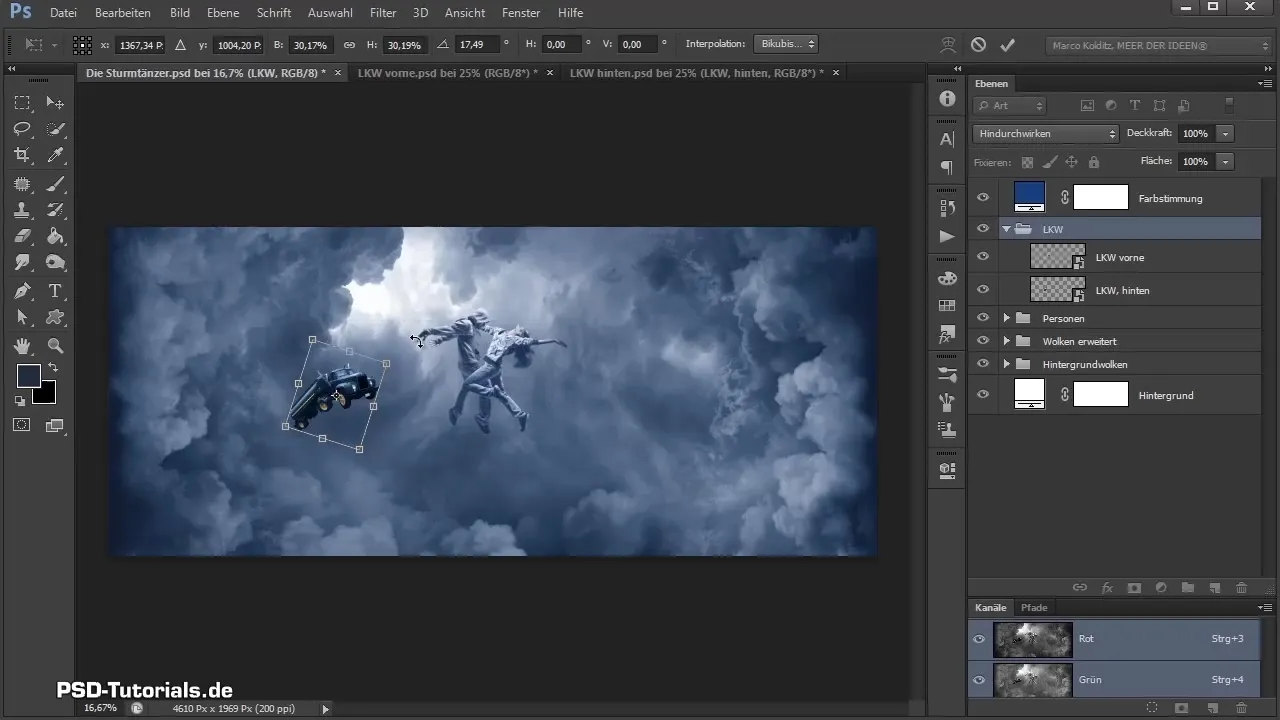This screenshot has height=720, width=1280.
Task: Open the Filter menu
Action: (x=383, y=13)
